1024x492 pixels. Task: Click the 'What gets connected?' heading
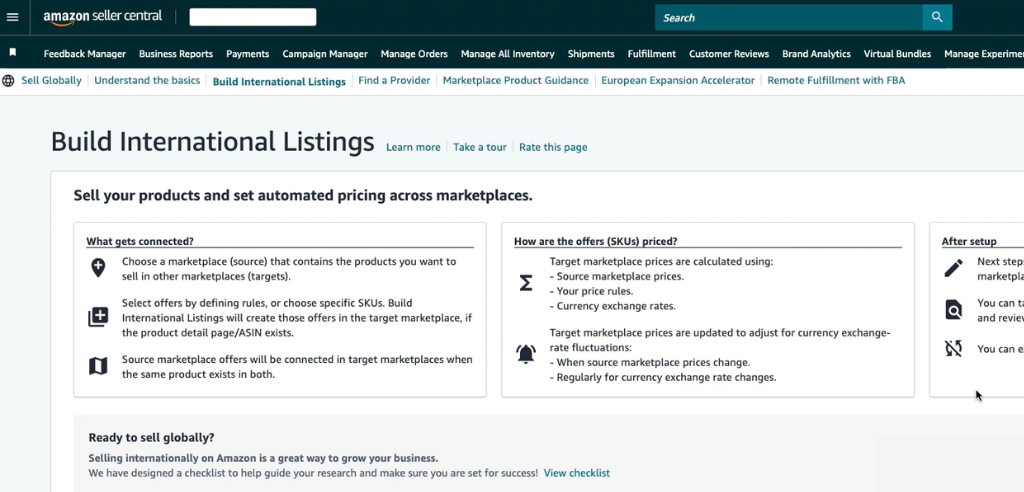point(140,241)
